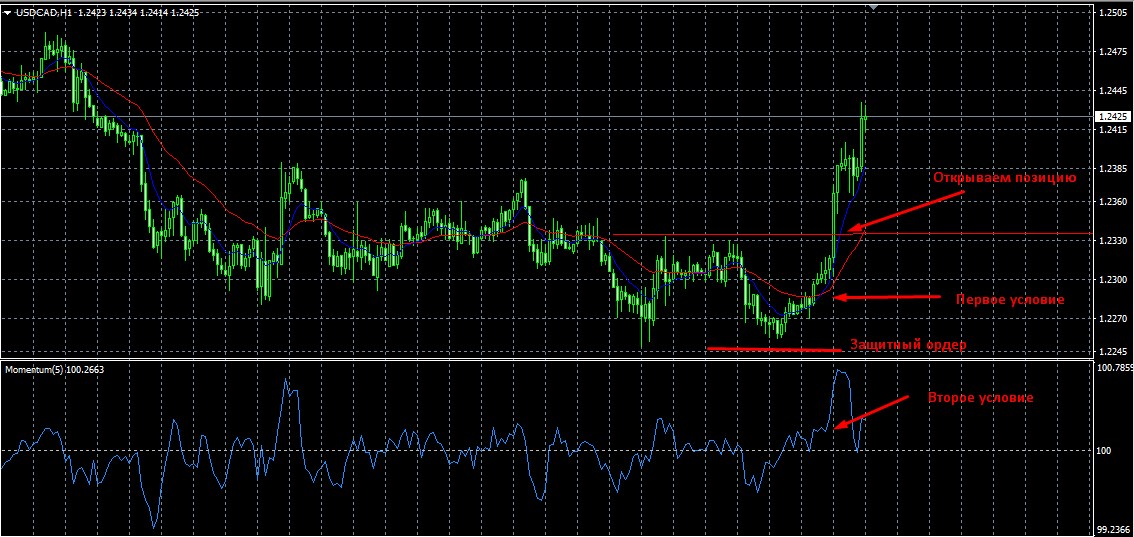Click the 1.2245 price on the scale

(x=1112, y=351)
